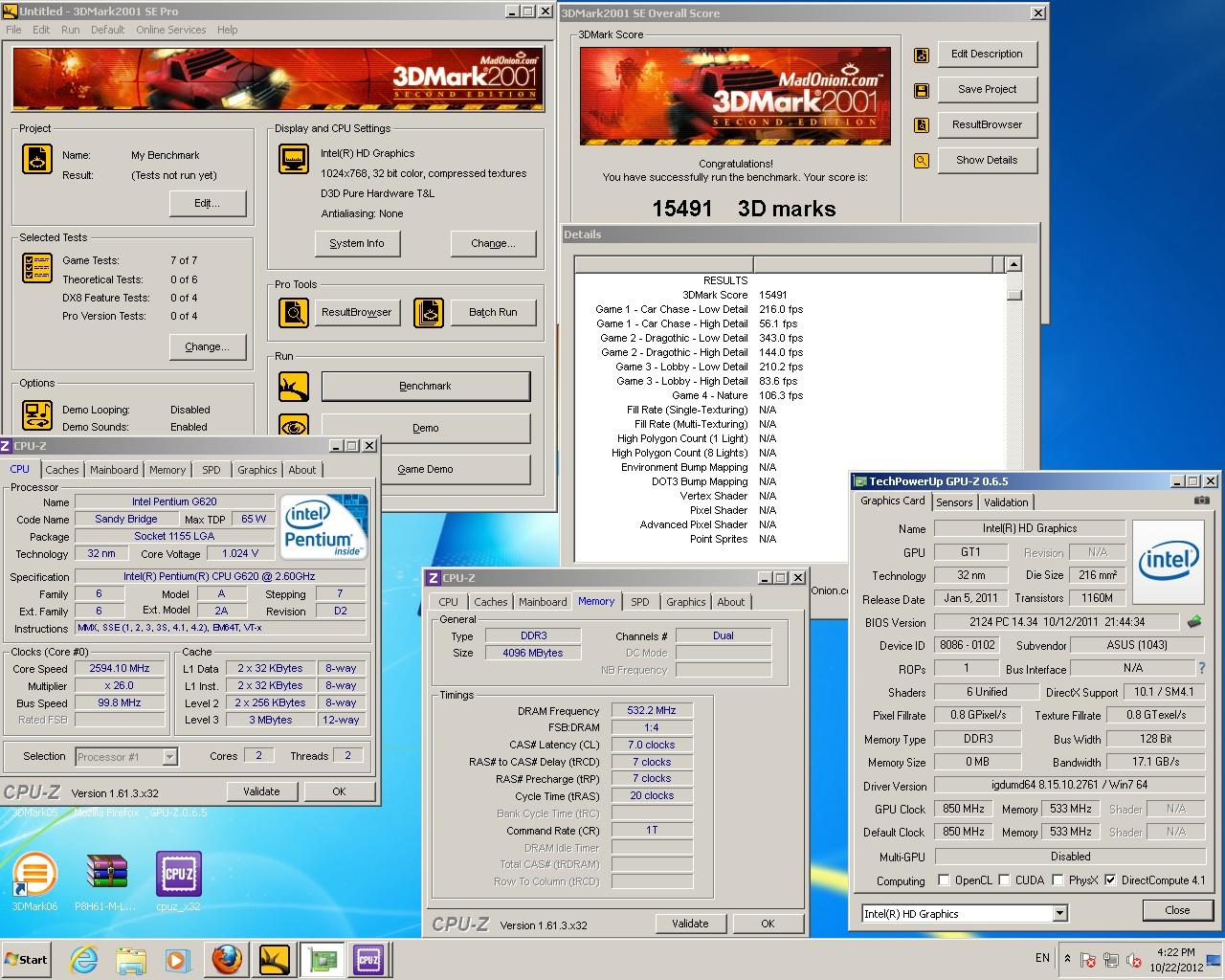Switch to CPU-Z taskbar button
1225x980 pixels.
coord(368,960)
